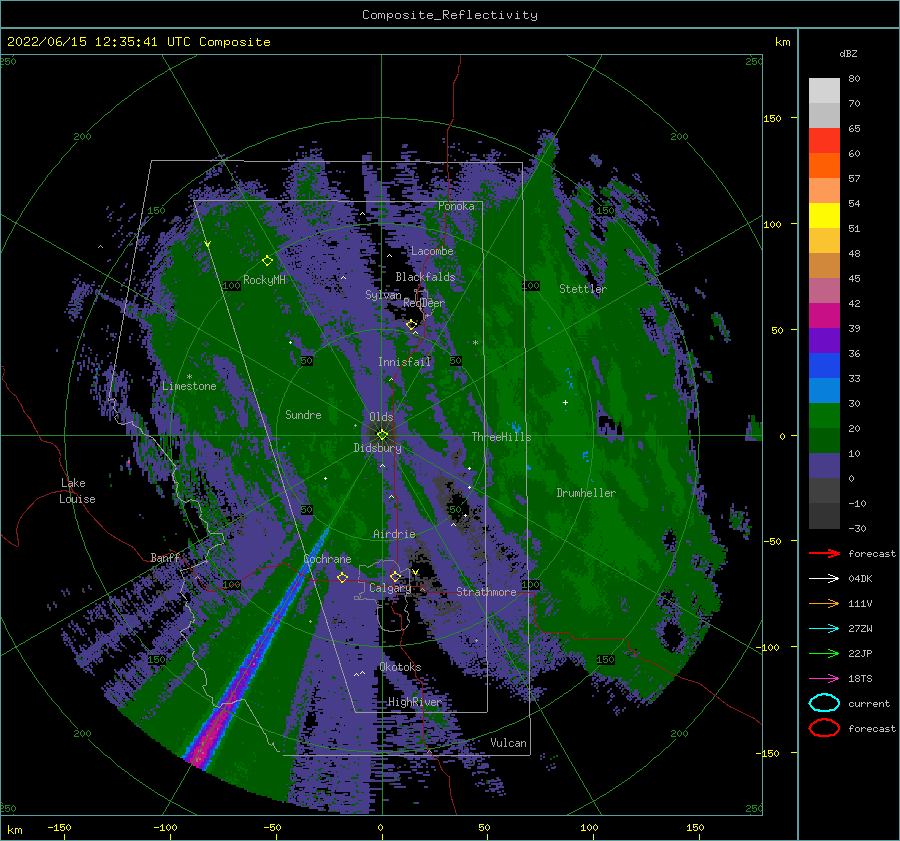
Task: Click the Limestone label
Action: point(189,386)
